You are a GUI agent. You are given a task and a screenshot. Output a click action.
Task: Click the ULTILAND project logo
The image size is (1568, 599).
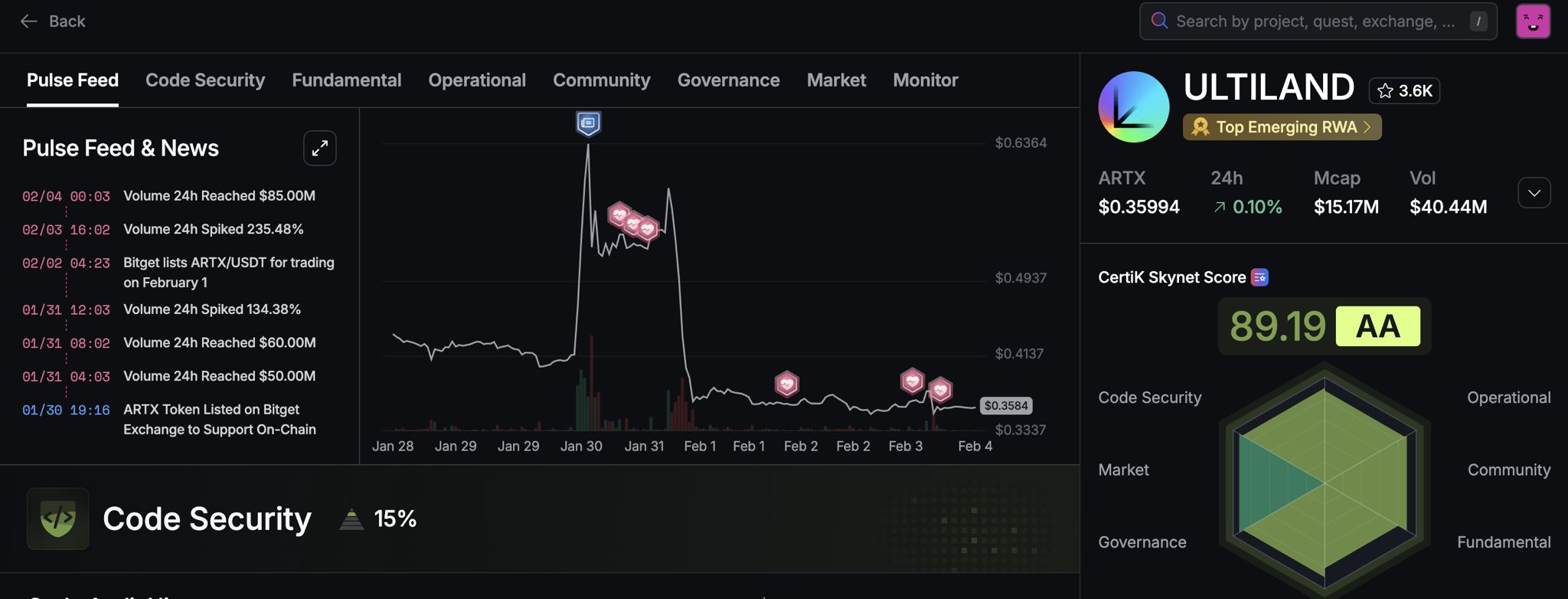tap(1134, 107)
